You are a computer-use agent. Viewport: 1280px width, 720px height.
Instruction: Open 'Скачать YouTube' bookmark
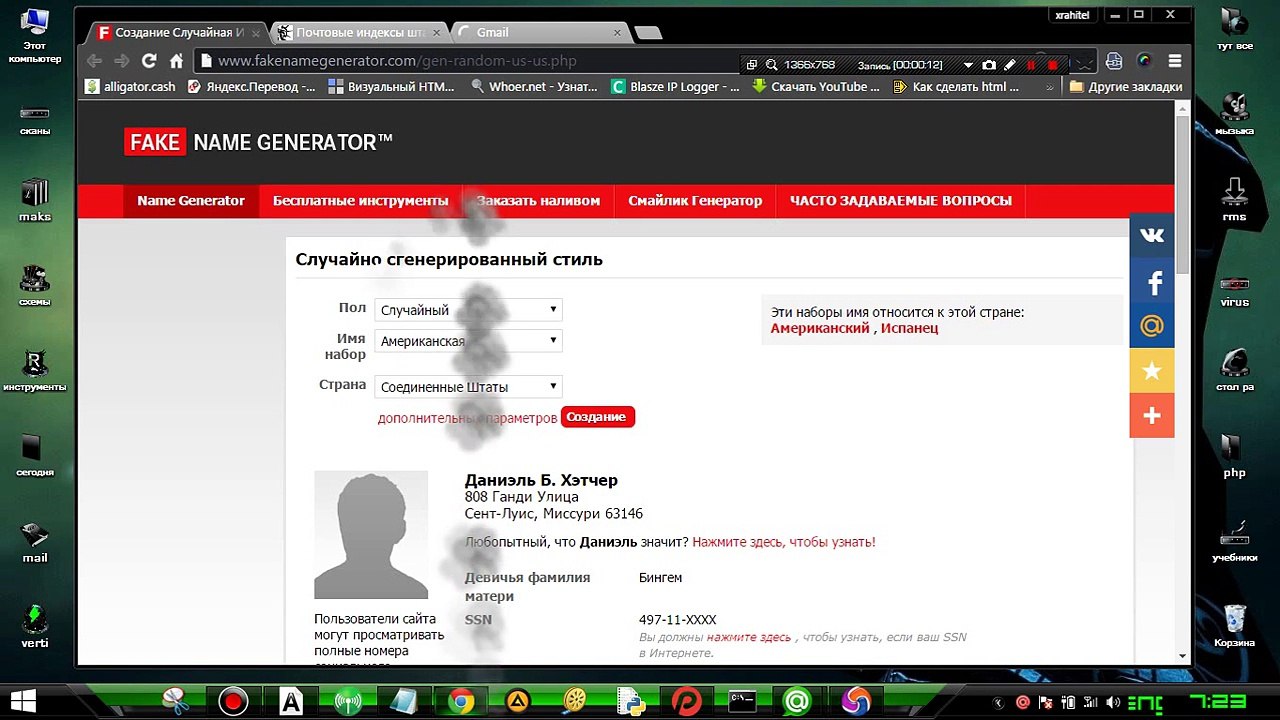coord(816,87)
